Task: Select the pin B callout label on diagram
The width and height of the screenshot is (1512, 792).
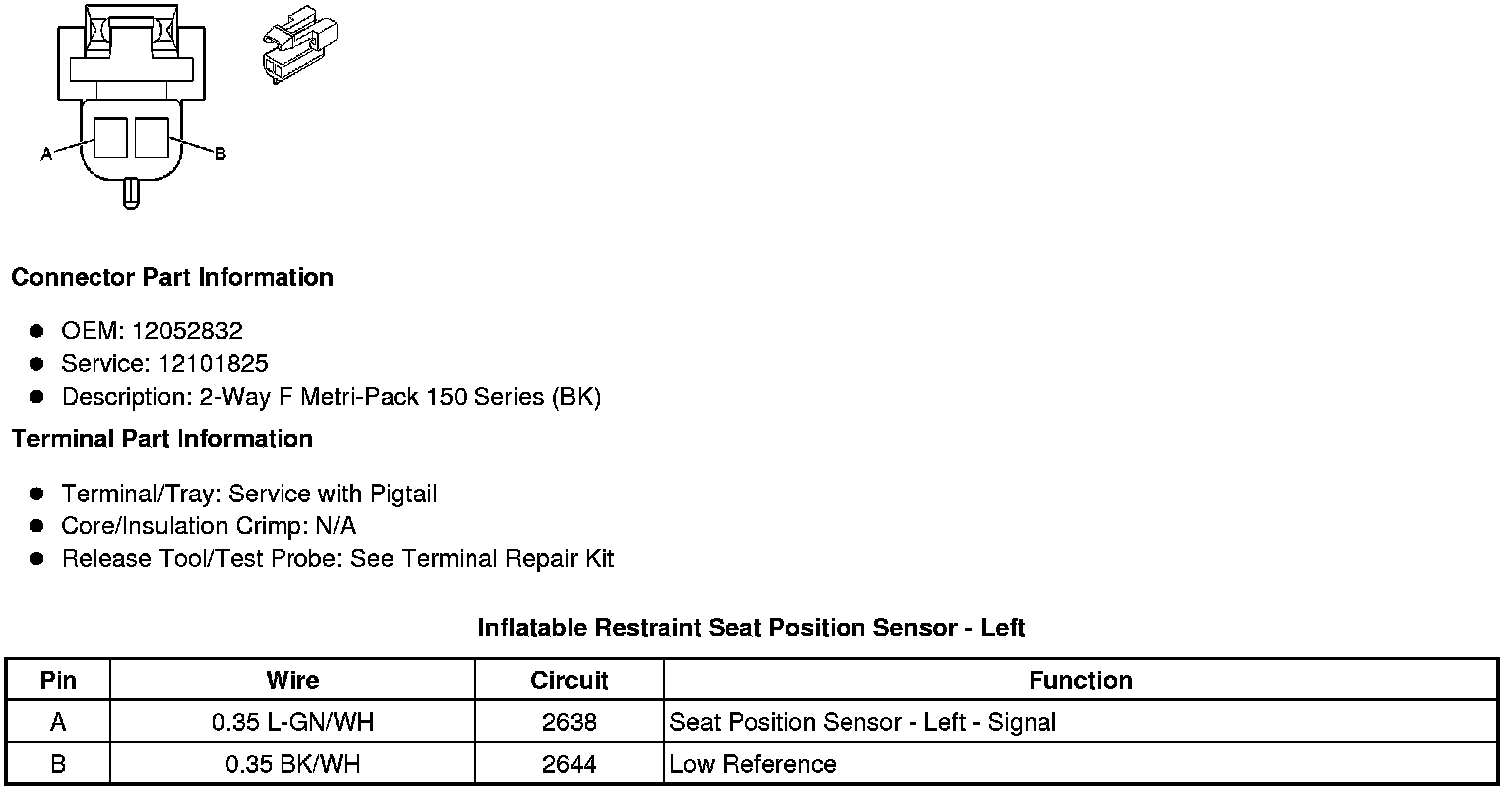Action: tap(220, 154)
